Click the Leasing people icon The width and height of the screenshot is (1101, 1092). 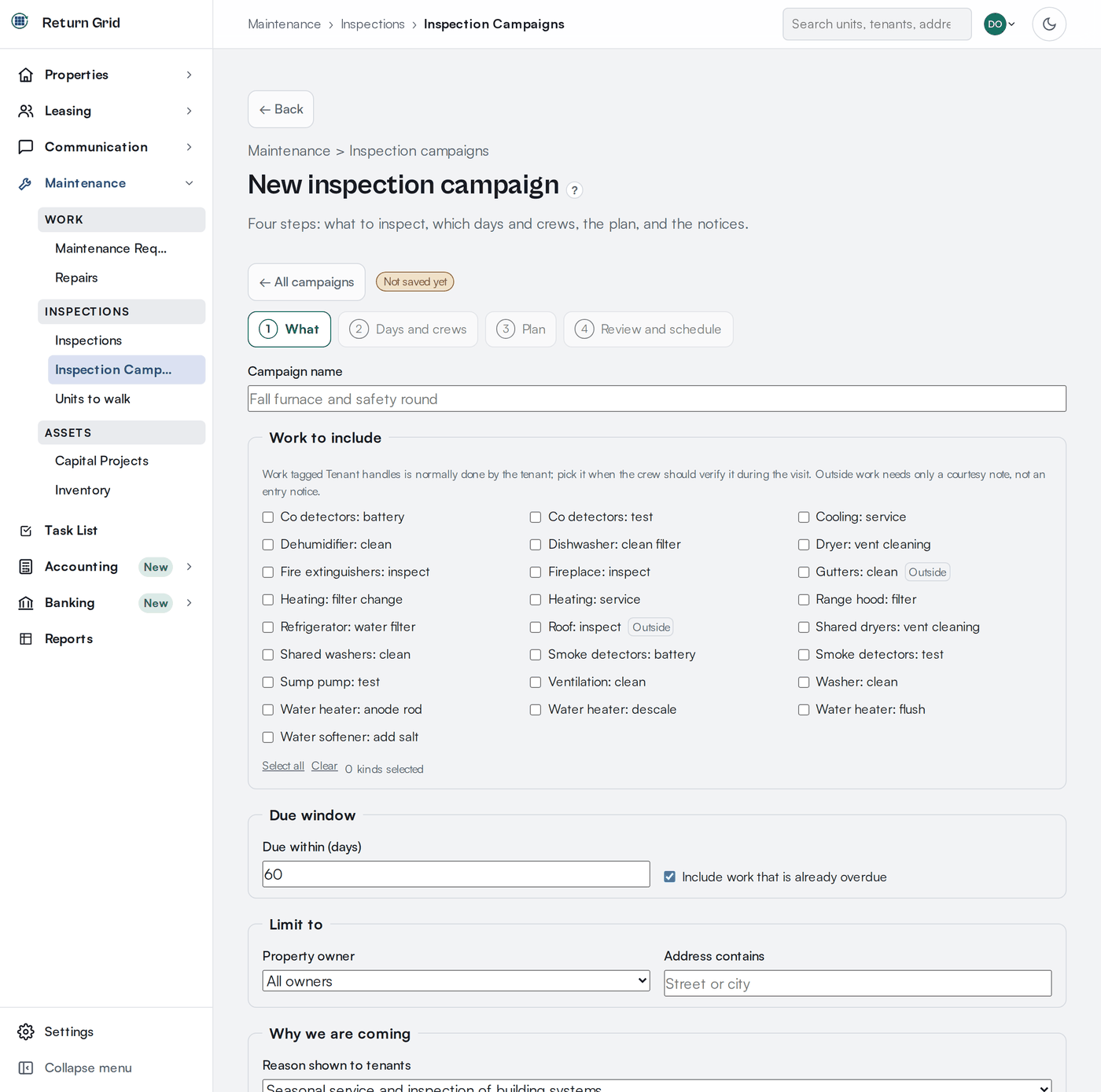26,111
